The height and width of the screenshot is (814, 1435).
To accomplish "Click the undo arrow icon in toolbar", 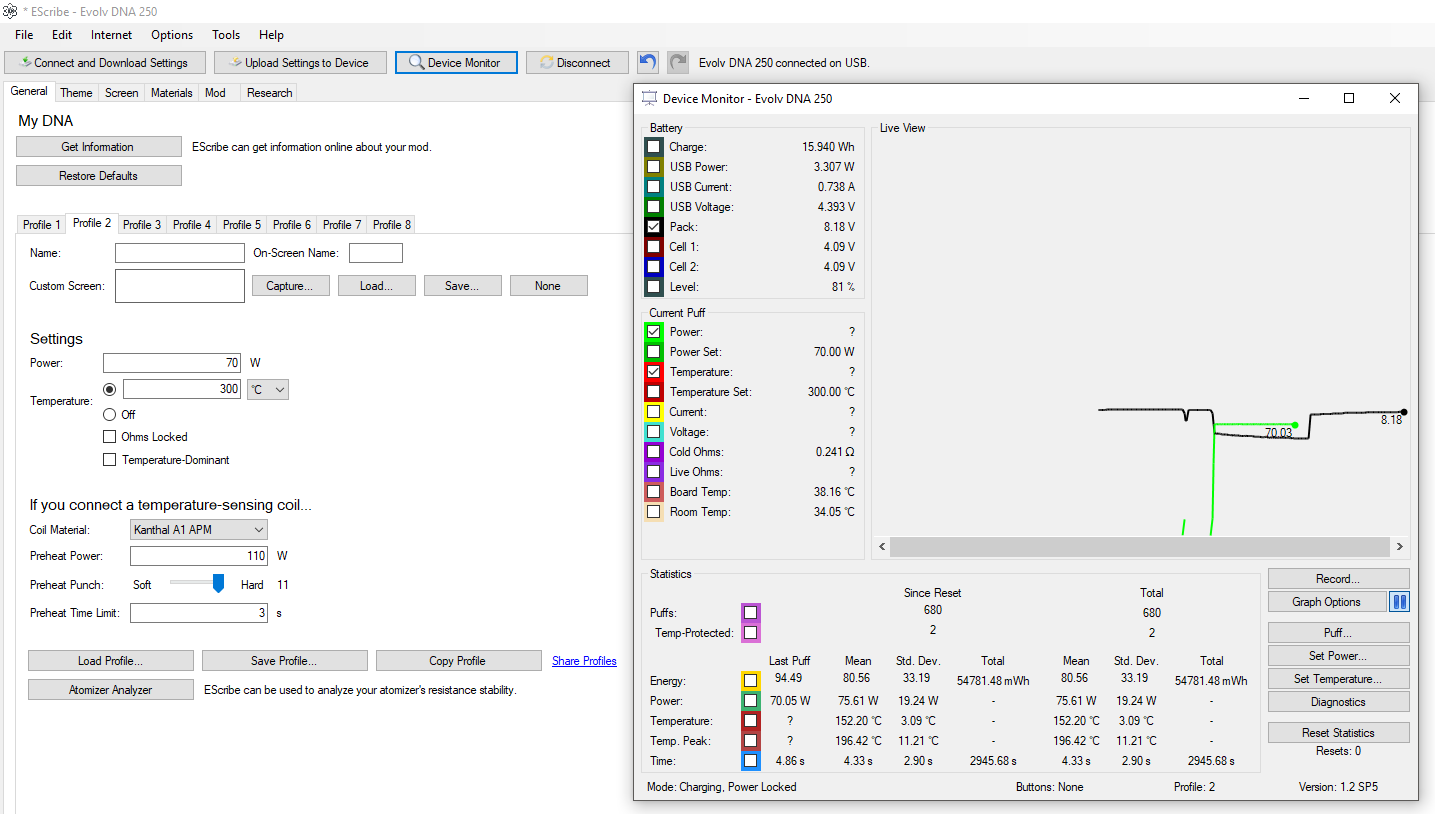I will point(648,62).
